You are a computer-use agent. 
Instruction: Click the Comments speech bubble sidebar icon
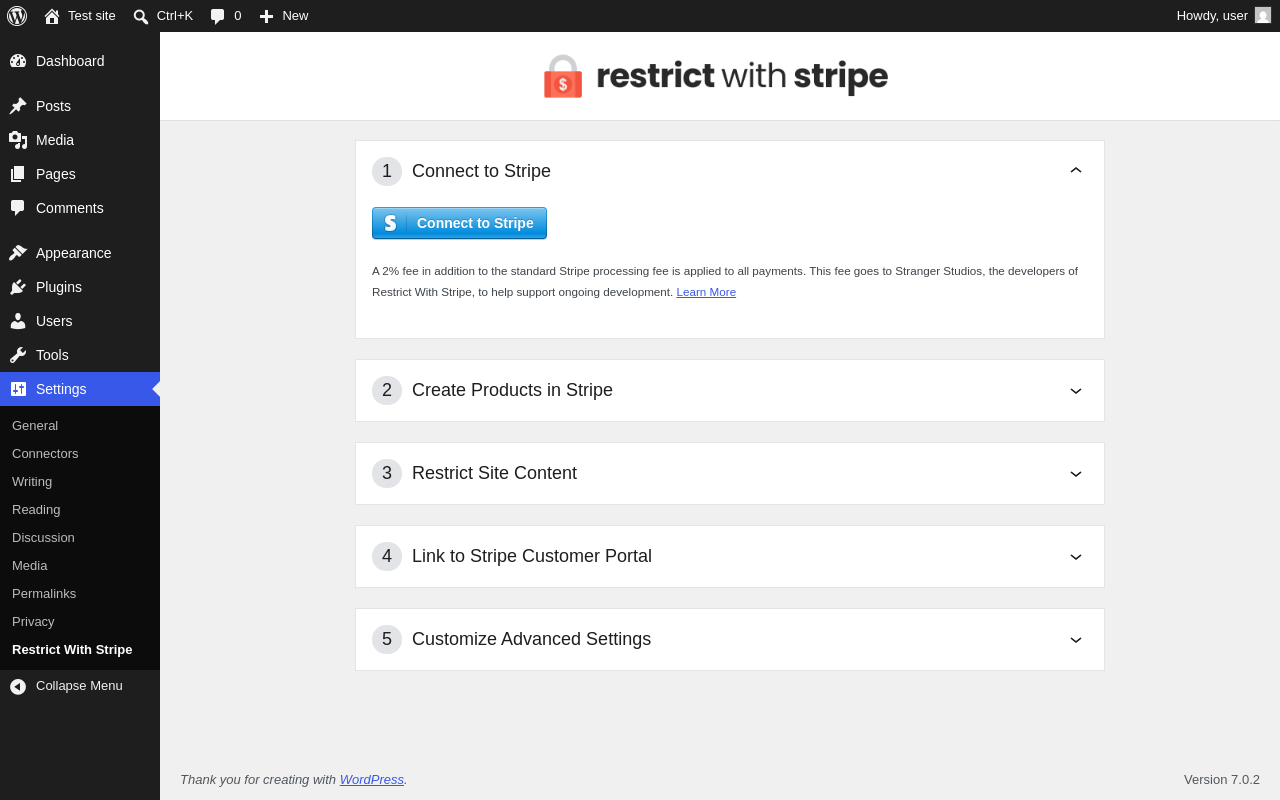coord(18,208)
